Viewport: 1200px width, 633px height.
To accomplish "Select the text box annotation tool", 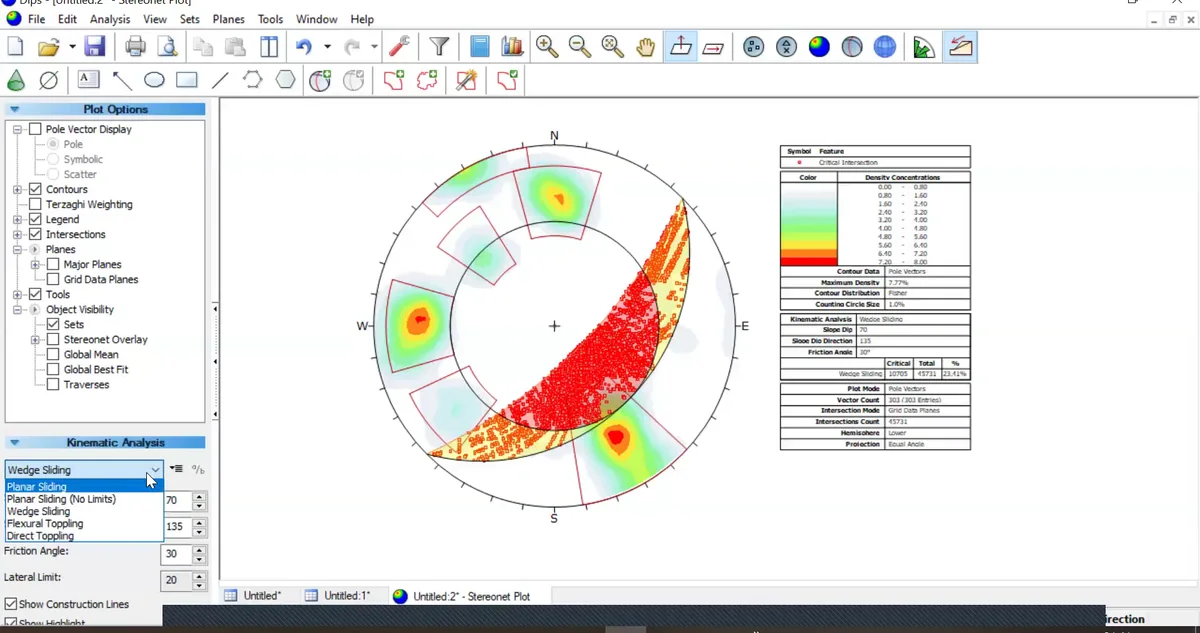I will [89, 80].
